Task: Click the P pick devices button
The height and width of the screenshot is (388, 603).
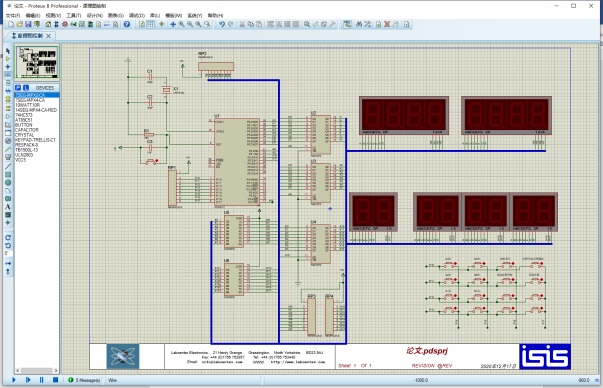Action: coord(18,88)
